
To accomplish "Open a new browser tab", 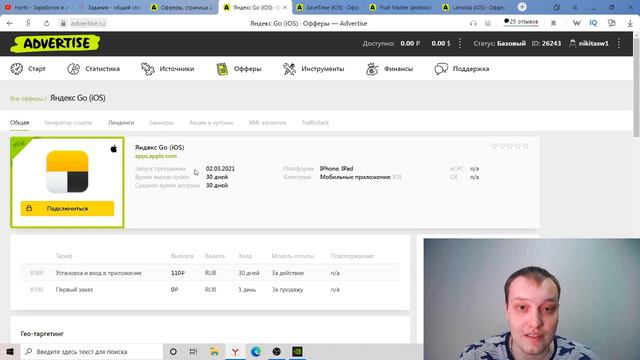I will pos(522,7).
